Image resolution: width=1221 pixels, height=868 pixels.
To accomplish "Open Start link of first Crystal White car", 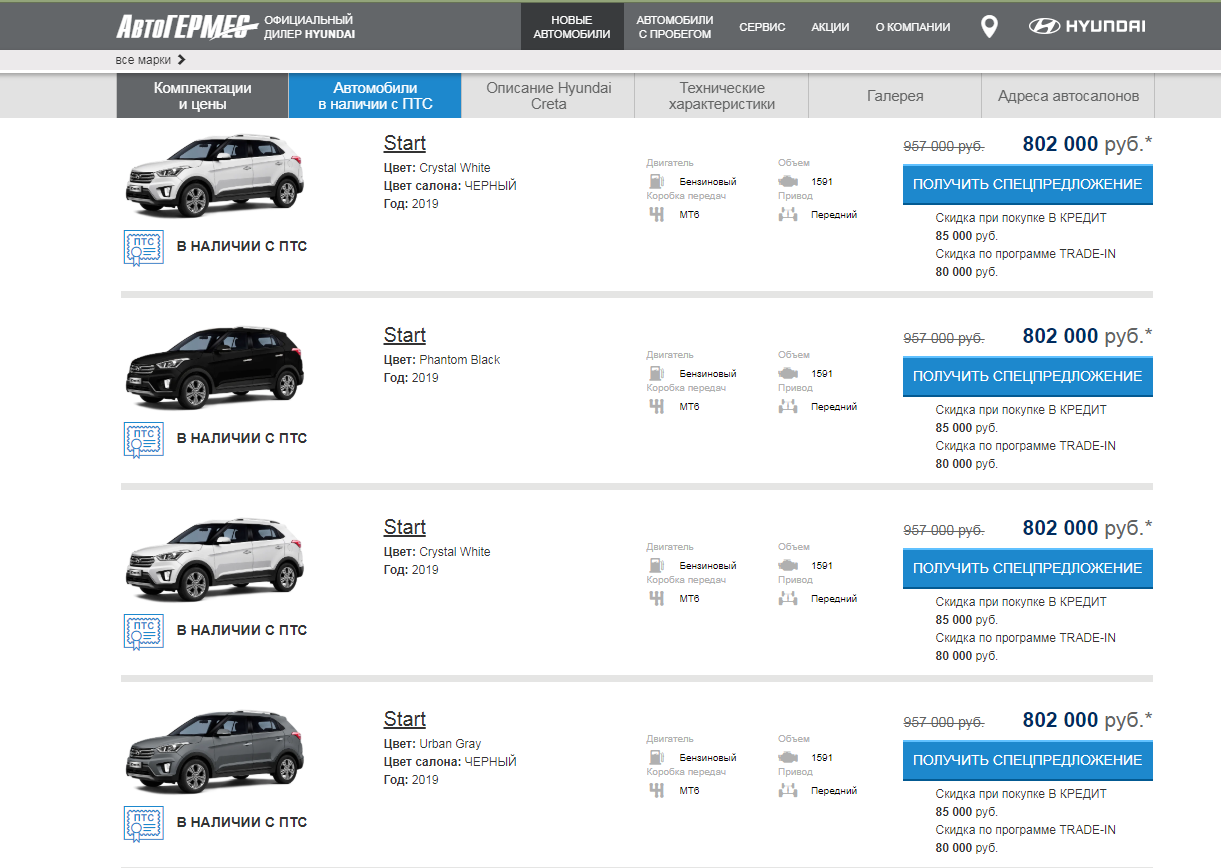I will click(x=405, y=143).
